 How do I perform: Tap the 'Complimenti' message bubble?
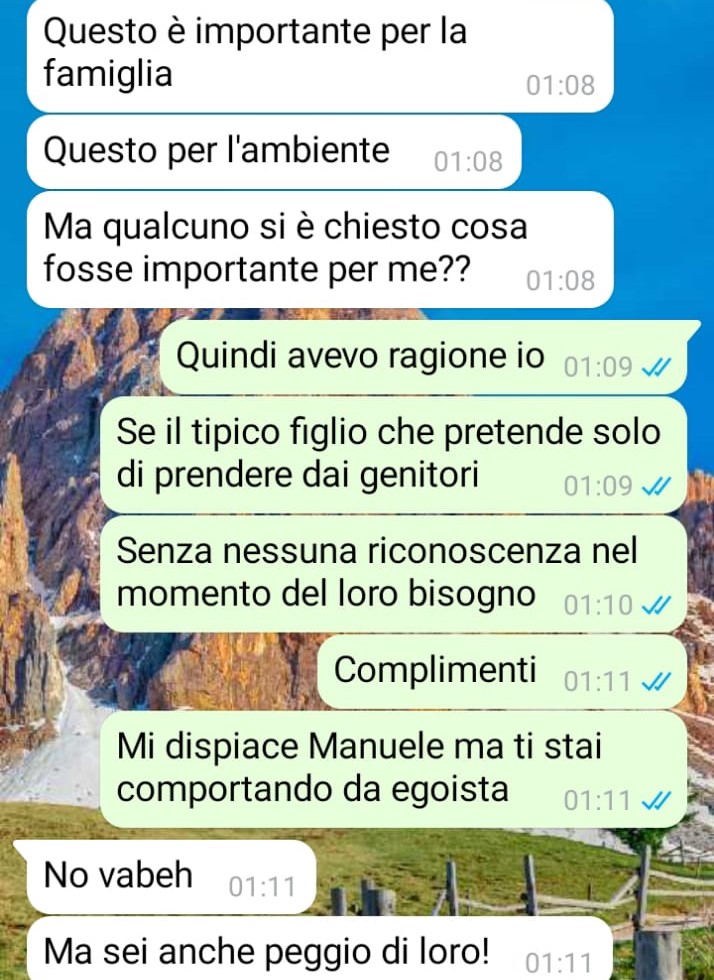coord(502,672)
